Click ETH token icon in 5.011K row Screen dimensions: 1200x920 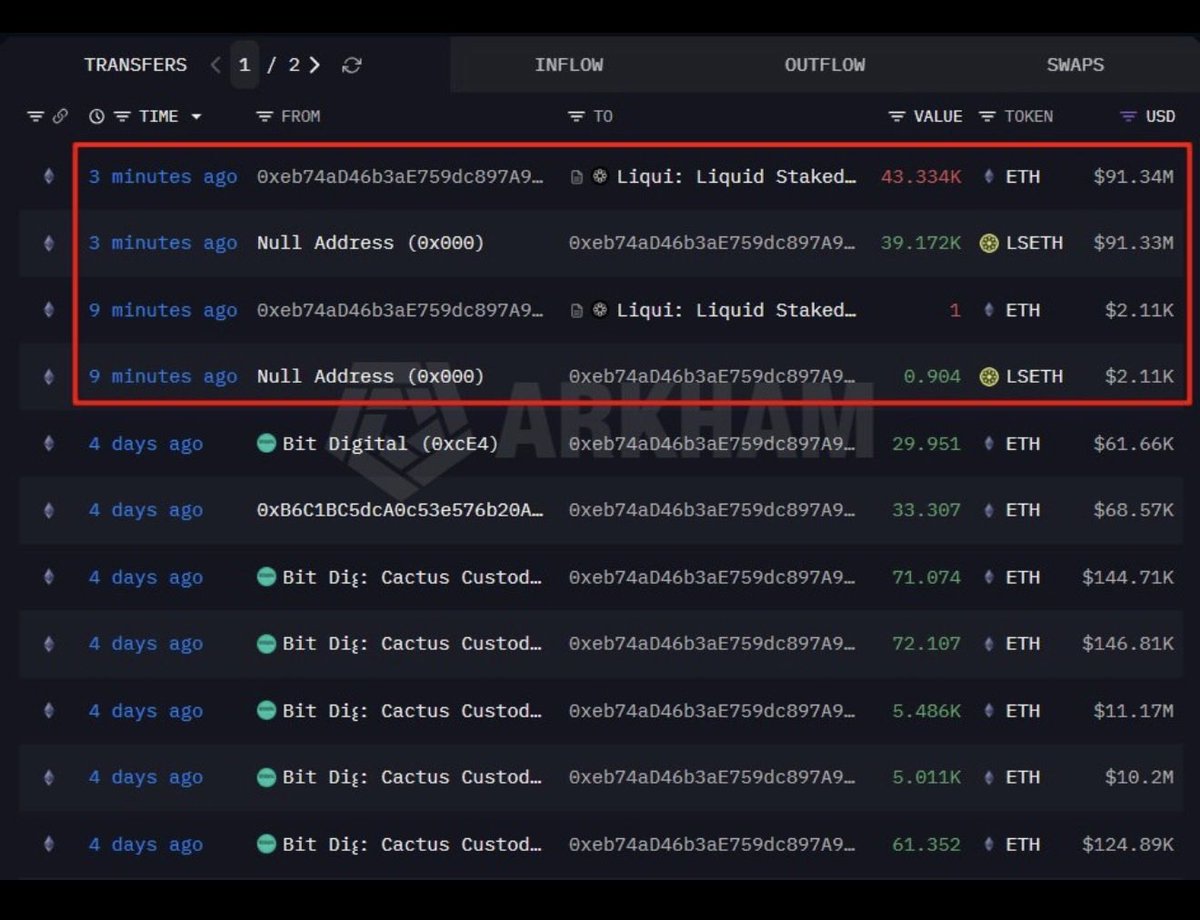tap(989, 777)
